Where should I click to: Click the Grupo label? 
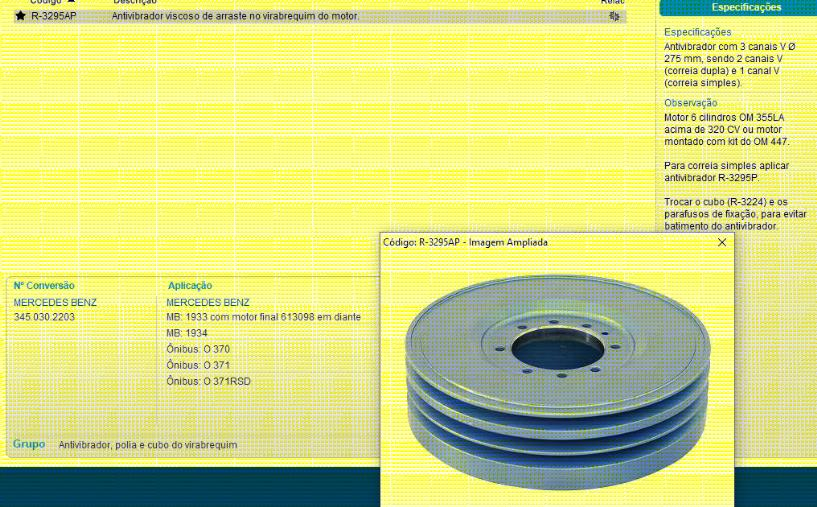(x=29, y=444)
